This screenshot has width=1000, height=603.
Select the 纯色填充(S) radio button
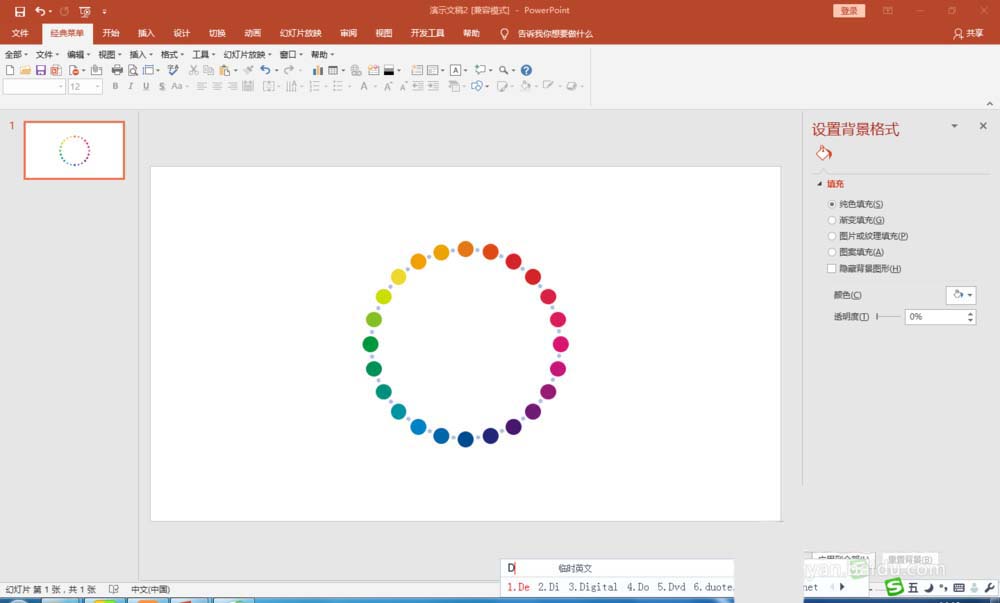point(832,204)
